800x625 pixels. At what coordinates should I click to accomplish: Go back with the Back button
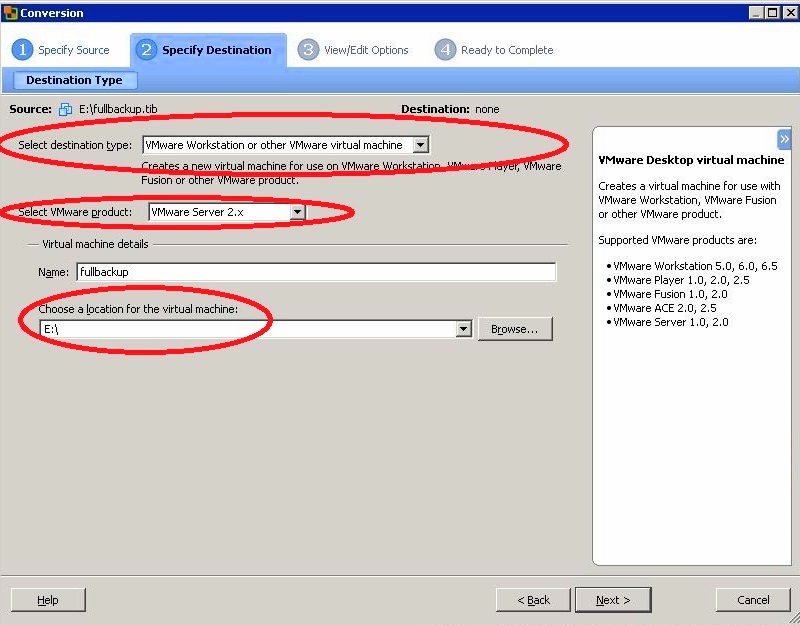coord(533,600)
